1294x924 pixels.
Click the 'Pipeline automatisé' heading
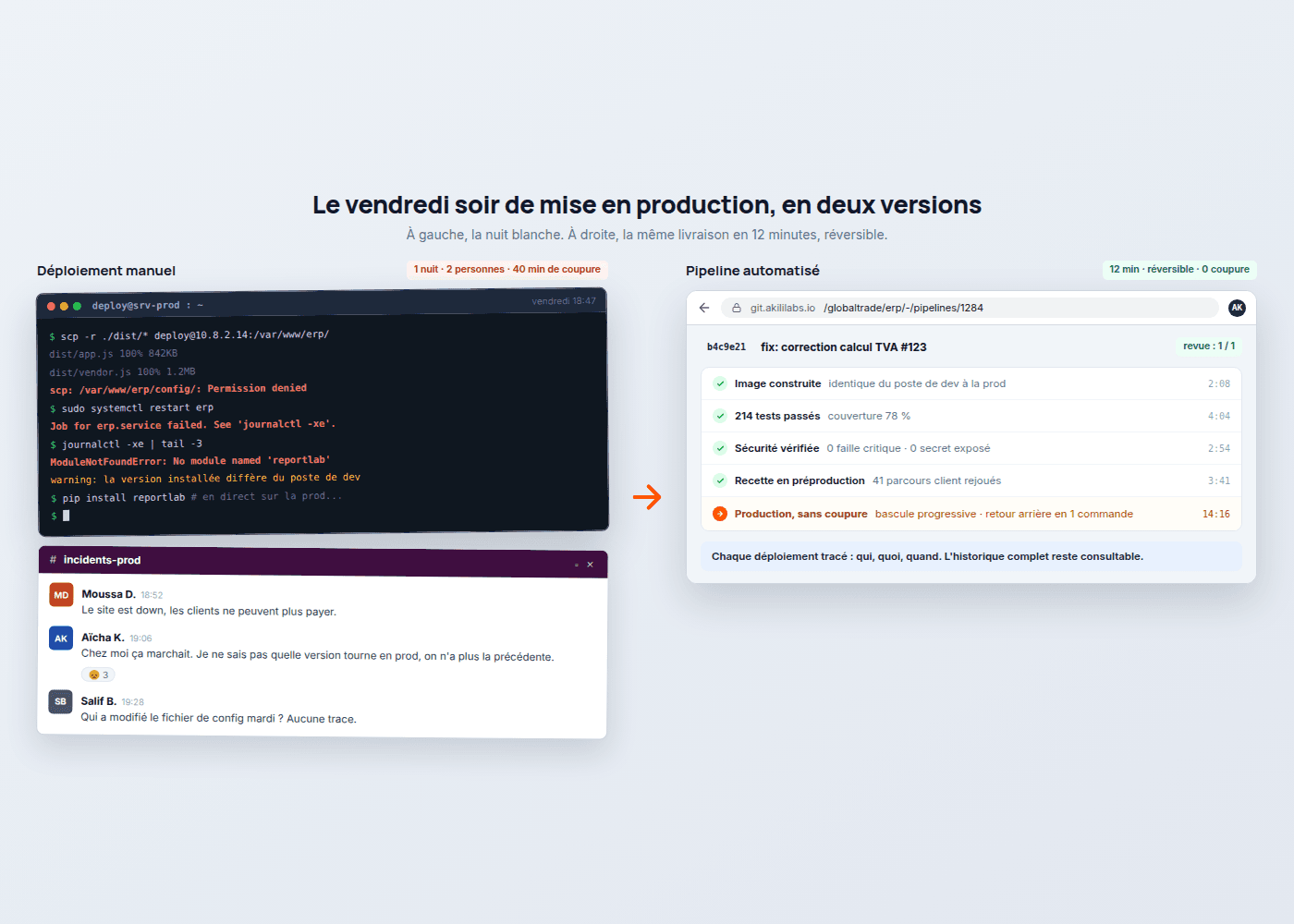coord(752,271)
